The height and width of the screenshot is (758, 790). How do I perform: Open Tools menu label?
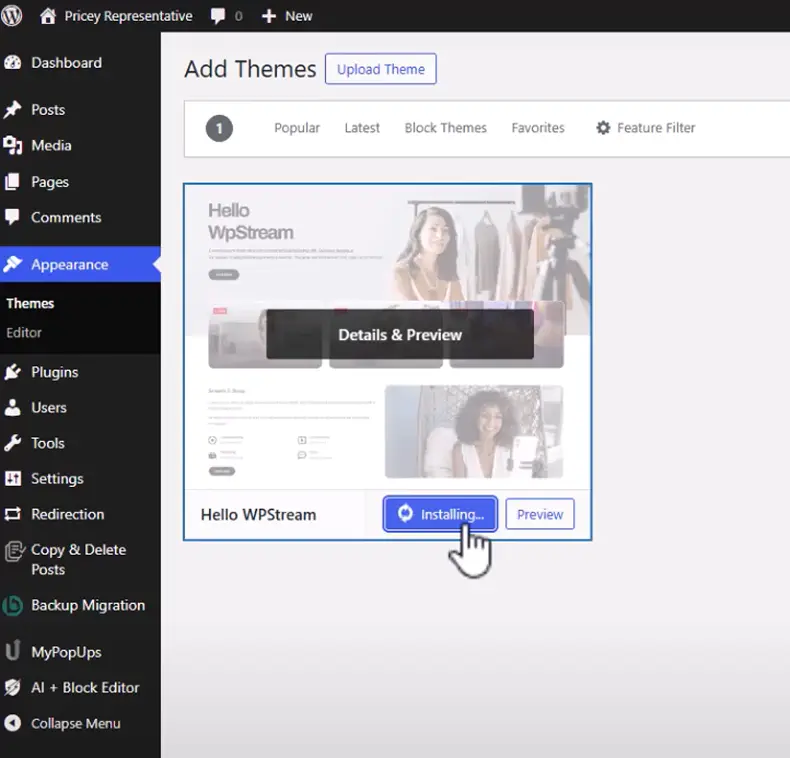click(48, 443)
